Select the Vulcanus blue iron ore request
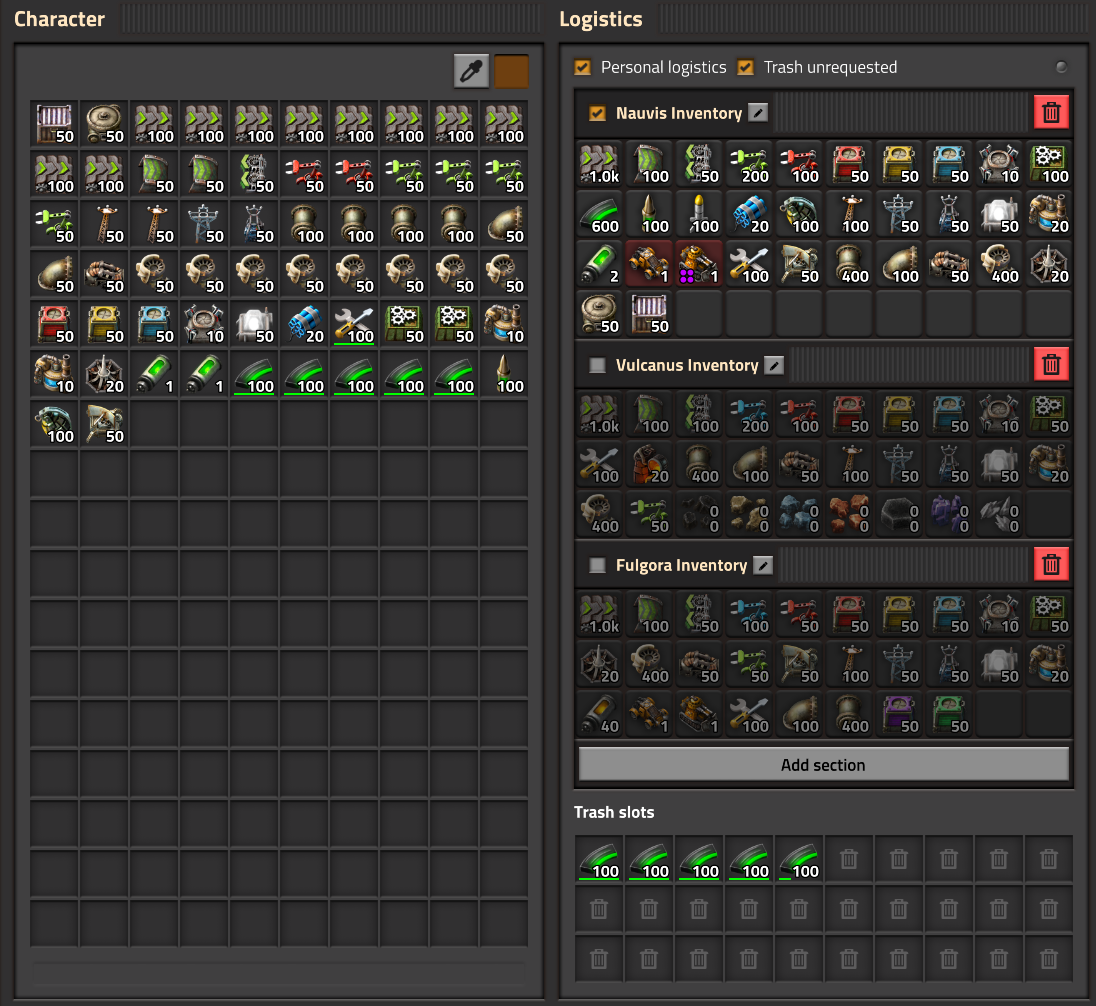The height and width of the screenshot is (1006, 1096). click(800, 515)
